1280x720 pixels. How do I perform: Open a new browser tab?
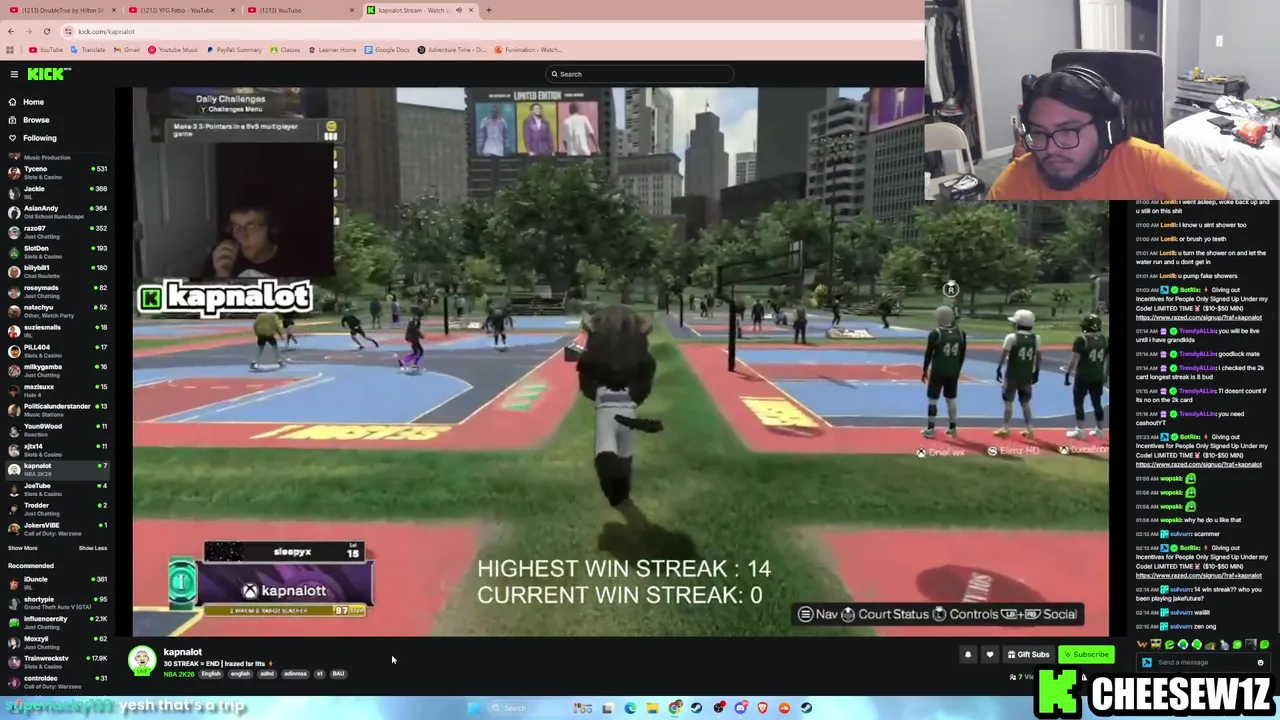point(488,10)
